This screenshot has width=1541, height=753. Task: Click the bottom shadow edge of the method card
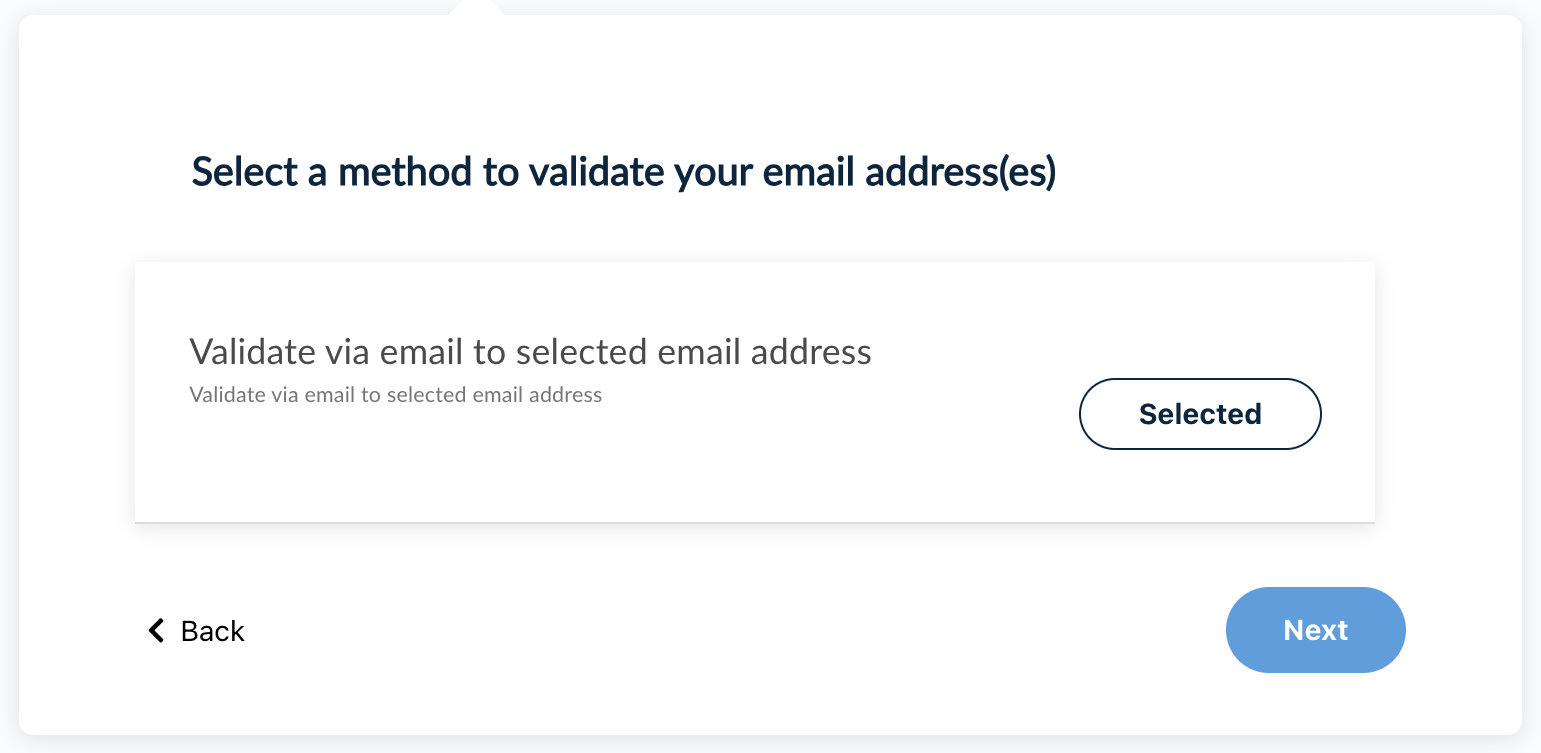(755, 522)
